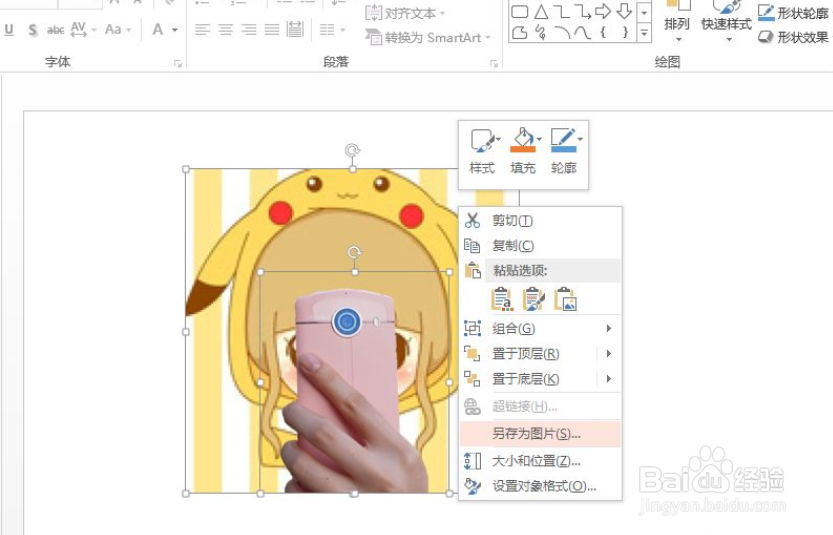
Task: Select right arrow shape in gallery
Action: pos(603,11)
